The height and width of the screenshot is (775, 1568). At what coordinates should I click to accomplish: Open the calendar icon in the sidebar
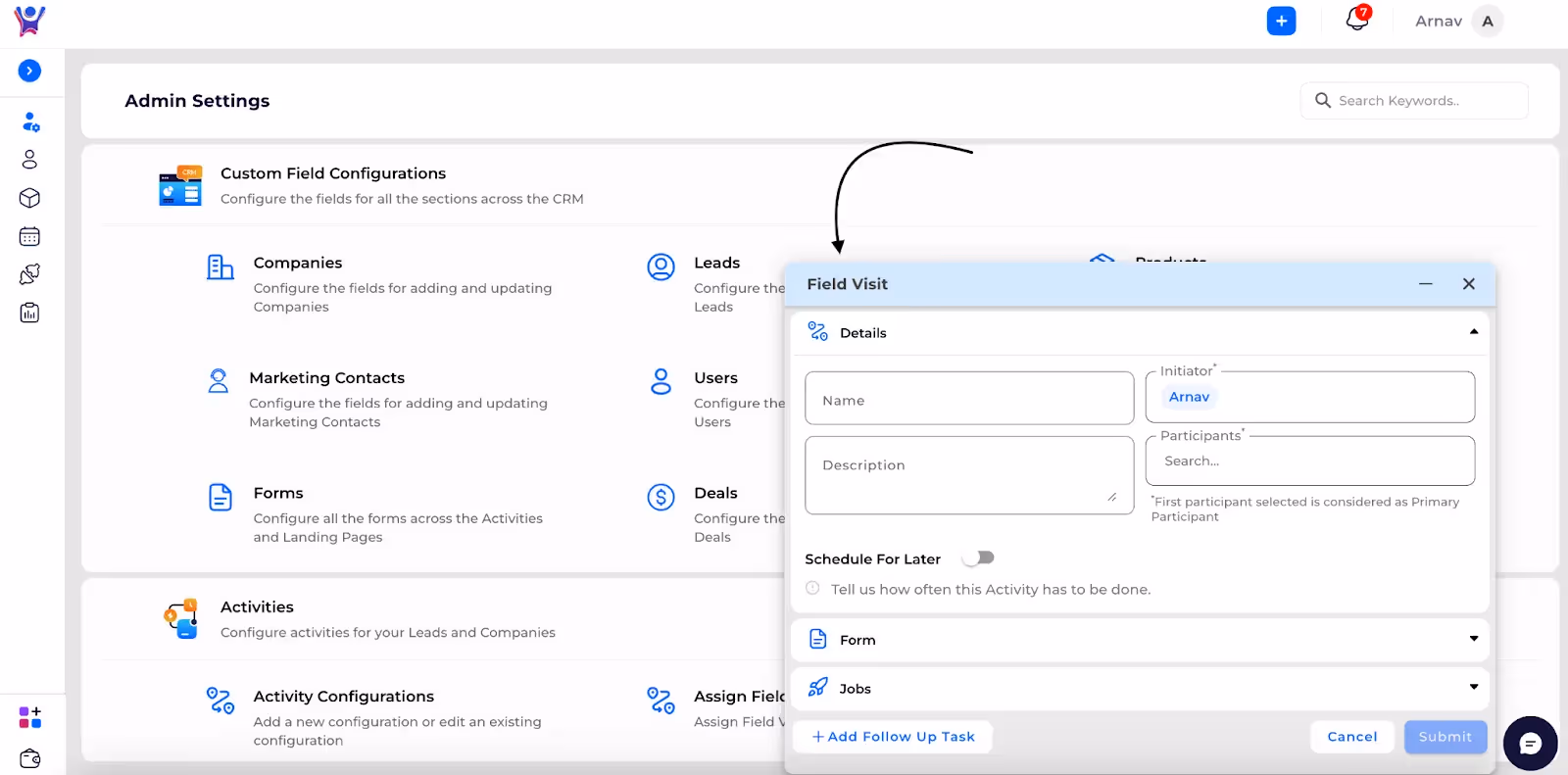click(x=29, y=236)
